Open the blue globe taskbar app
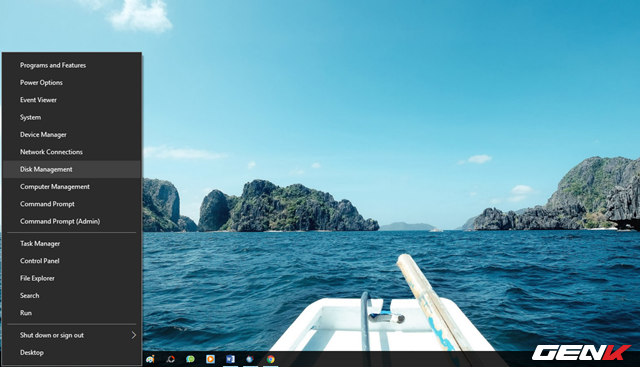Viewport: 640px width, 367px height. [x=250, y=359]
